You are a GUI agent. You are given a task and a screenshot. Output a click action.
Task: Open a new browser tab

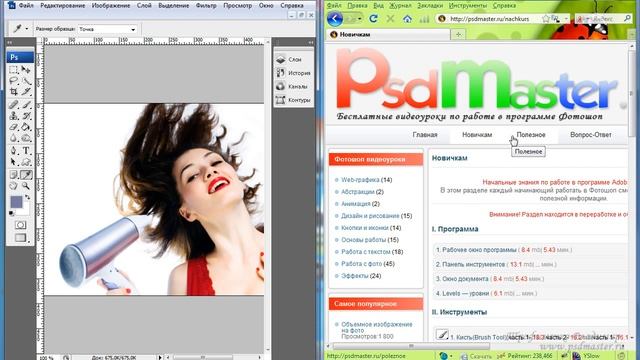[458, 35]
